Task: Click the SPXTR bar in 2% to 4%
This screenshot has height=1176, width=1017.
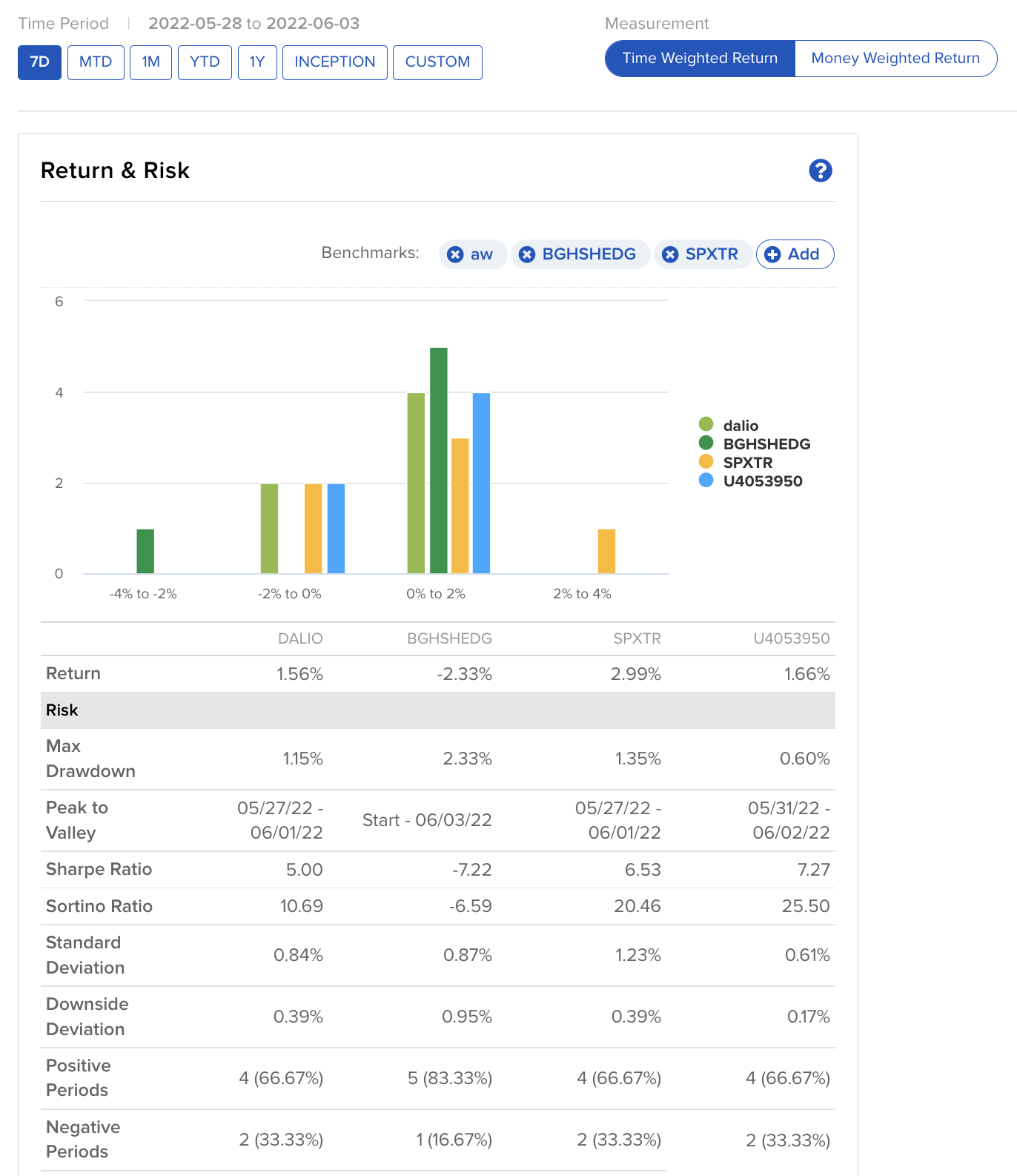Action: pos(606,551)
